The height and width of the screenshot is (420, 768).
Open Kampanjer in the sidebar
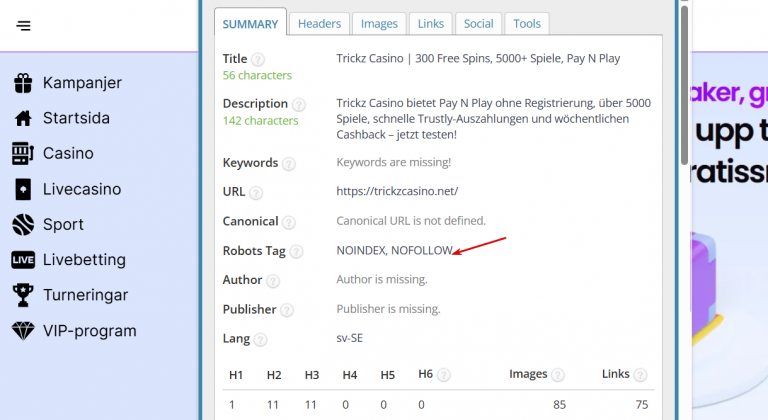coord(82,83)
